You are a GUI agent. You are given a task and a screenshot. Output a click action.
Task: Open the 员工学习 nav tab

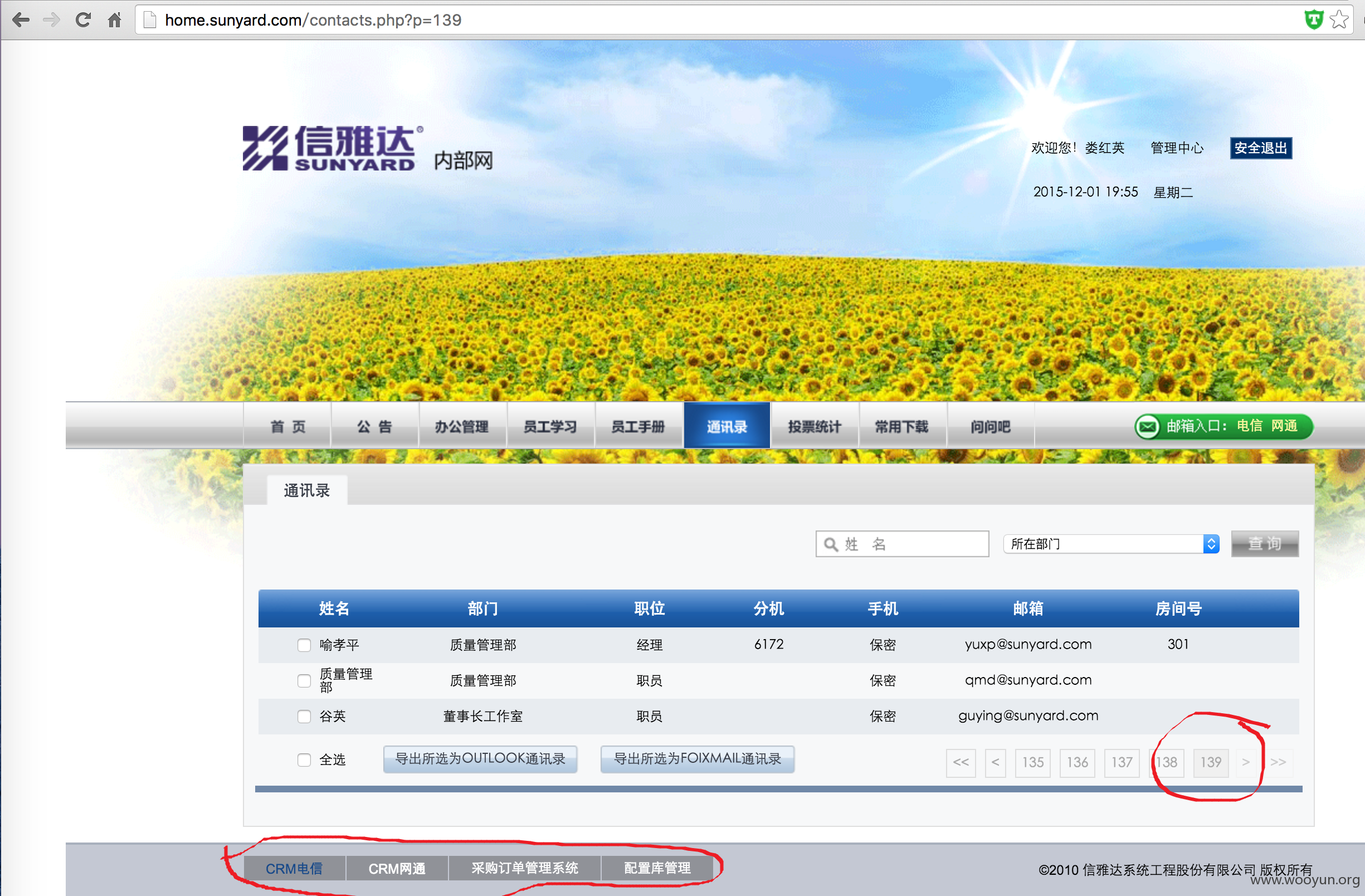click(x=550, y=426)
